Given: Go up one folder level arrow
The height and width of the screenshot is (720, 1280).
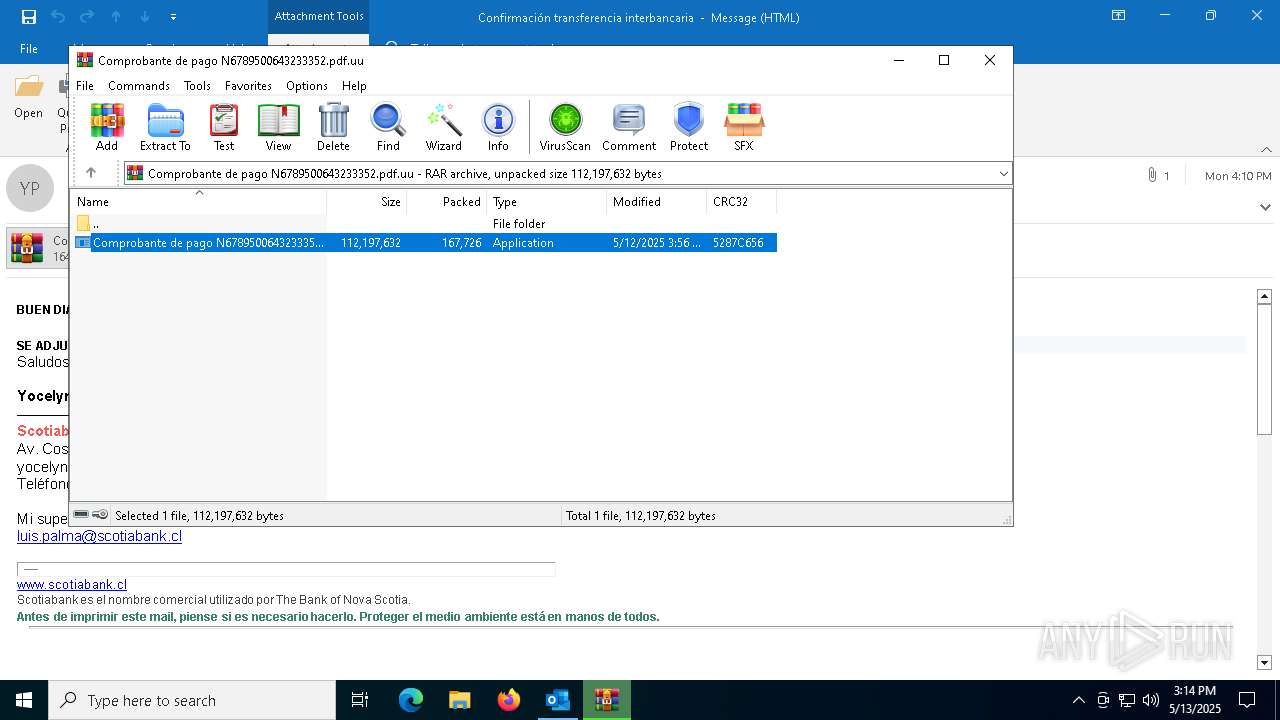Looking at the screenshot, I should [x=91, y=173].
